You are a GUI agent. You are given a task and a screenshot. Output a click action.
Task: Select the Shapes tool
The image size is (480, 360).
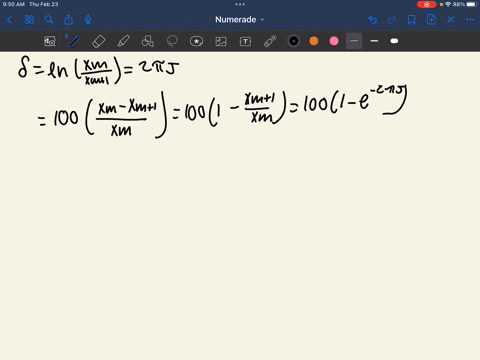(148, 41)
